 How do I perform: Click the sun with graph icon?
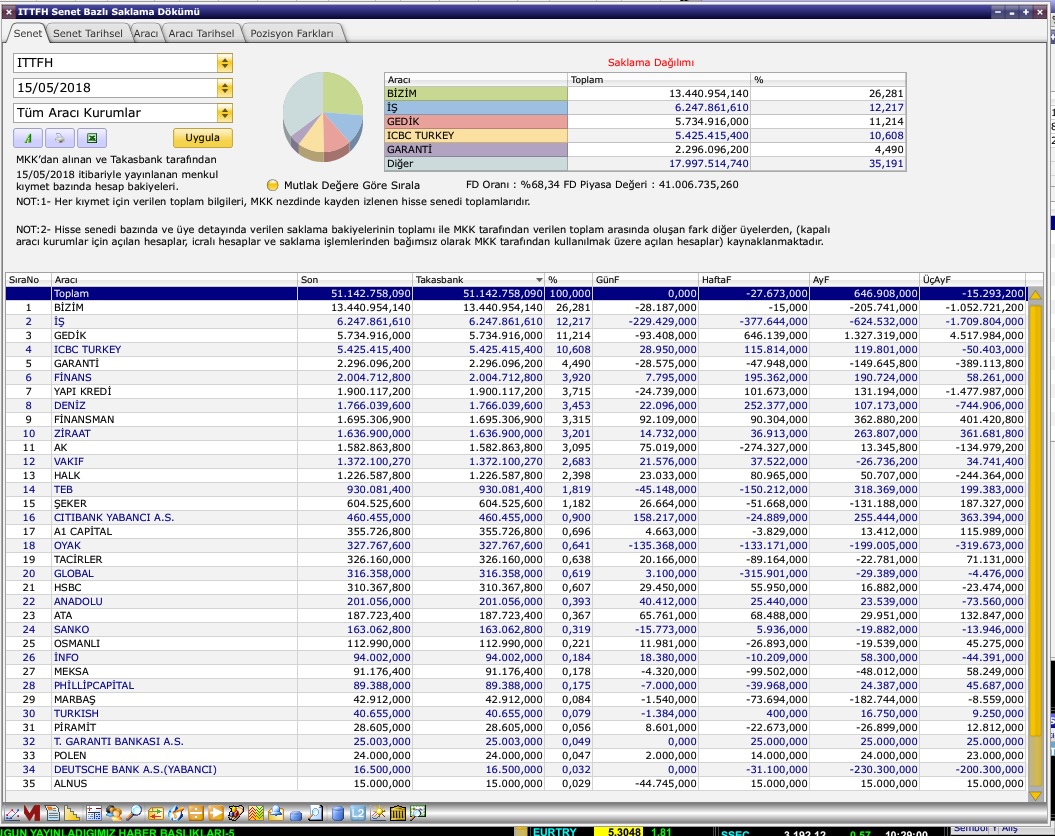(x=378, y=813)
